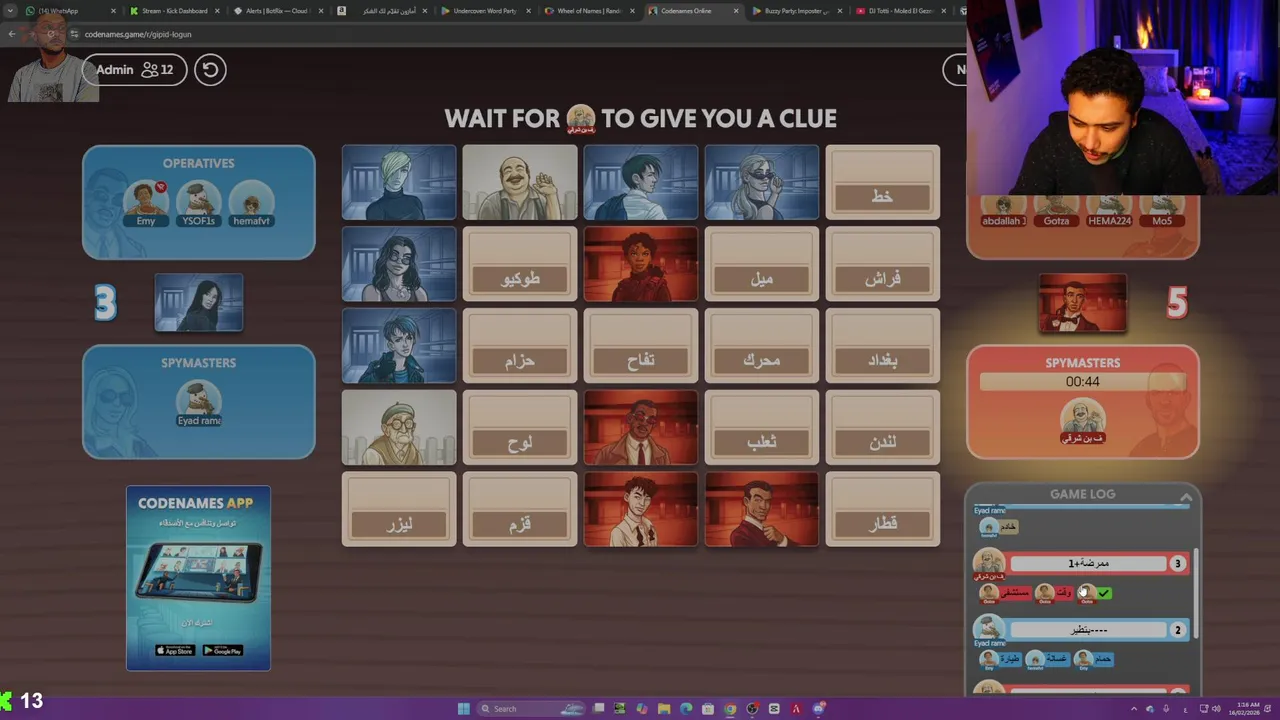Viewport: 1280px width, 720px height.
Task: Switch to Undercover Word Party tab
Action: (x=484, y=11)
